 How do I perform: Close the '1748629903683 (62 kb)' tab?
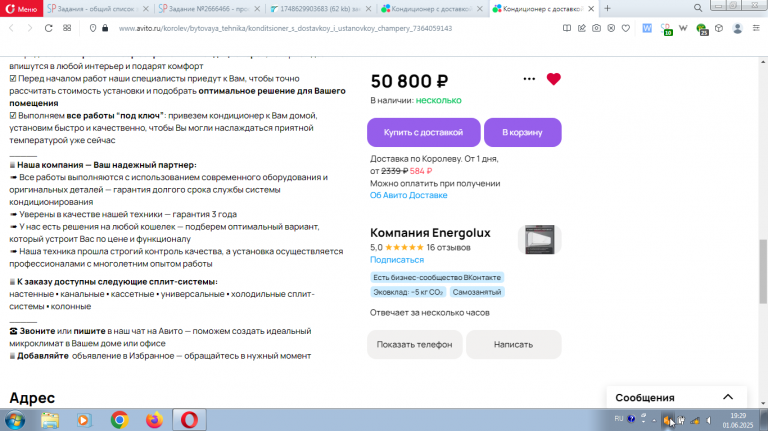(x=368, y=9)
